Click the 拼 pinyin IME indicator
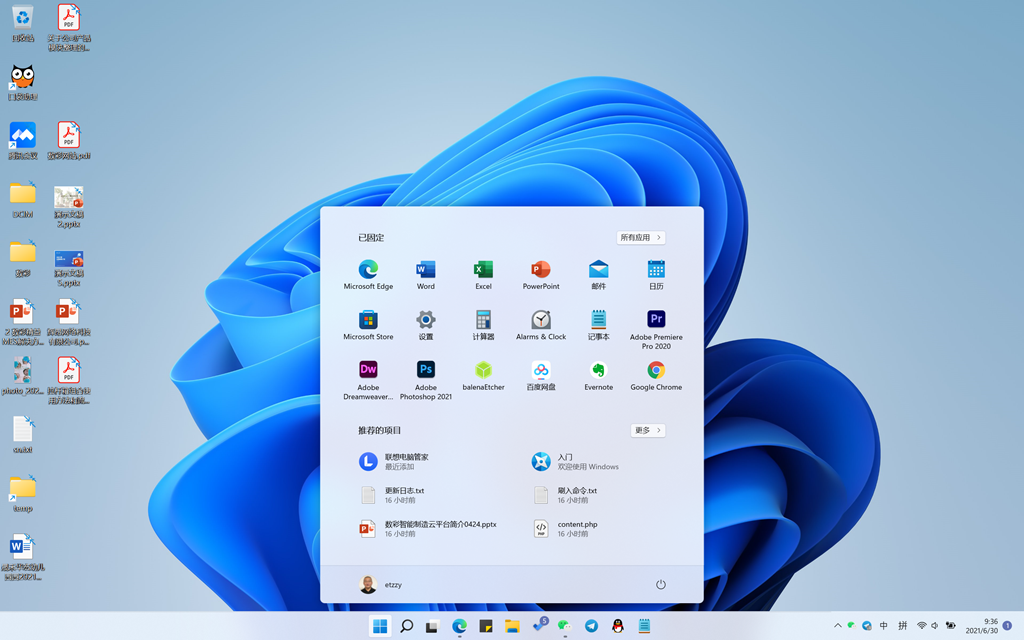Image resolution: width=1024 pixels, height=640 pixels. 903,626
